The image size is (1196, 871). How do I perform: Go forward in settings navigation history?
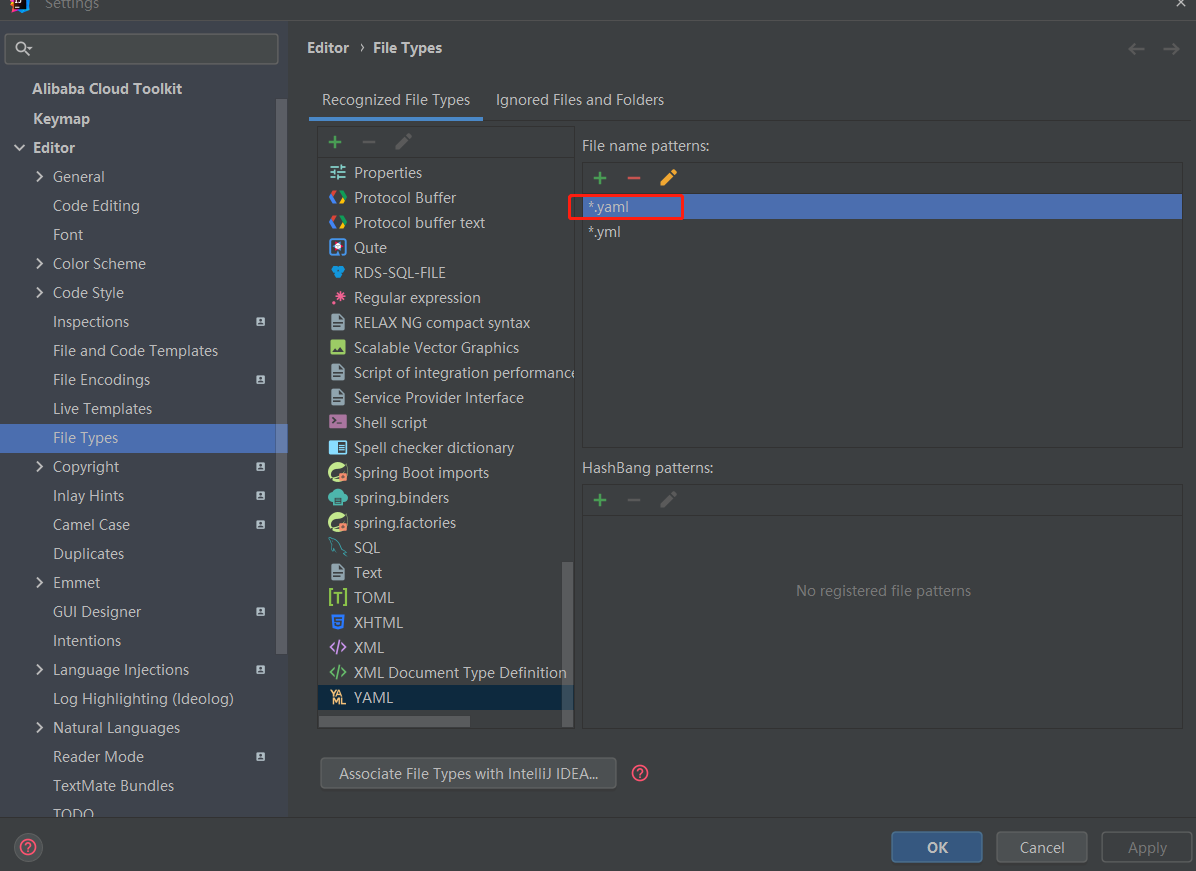(1172, 49)
